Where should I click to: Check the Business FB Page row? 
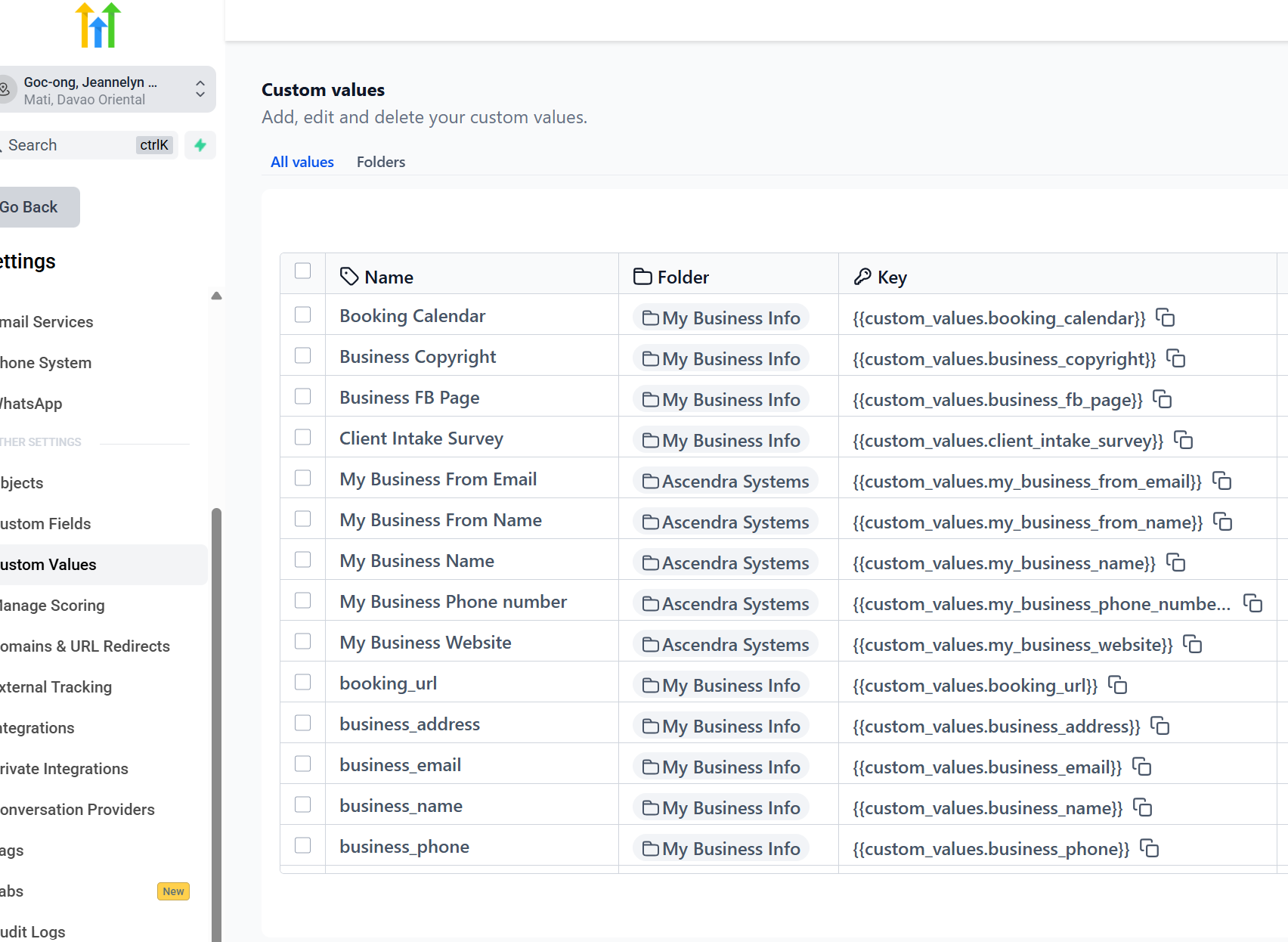click(x=303, y=396)
